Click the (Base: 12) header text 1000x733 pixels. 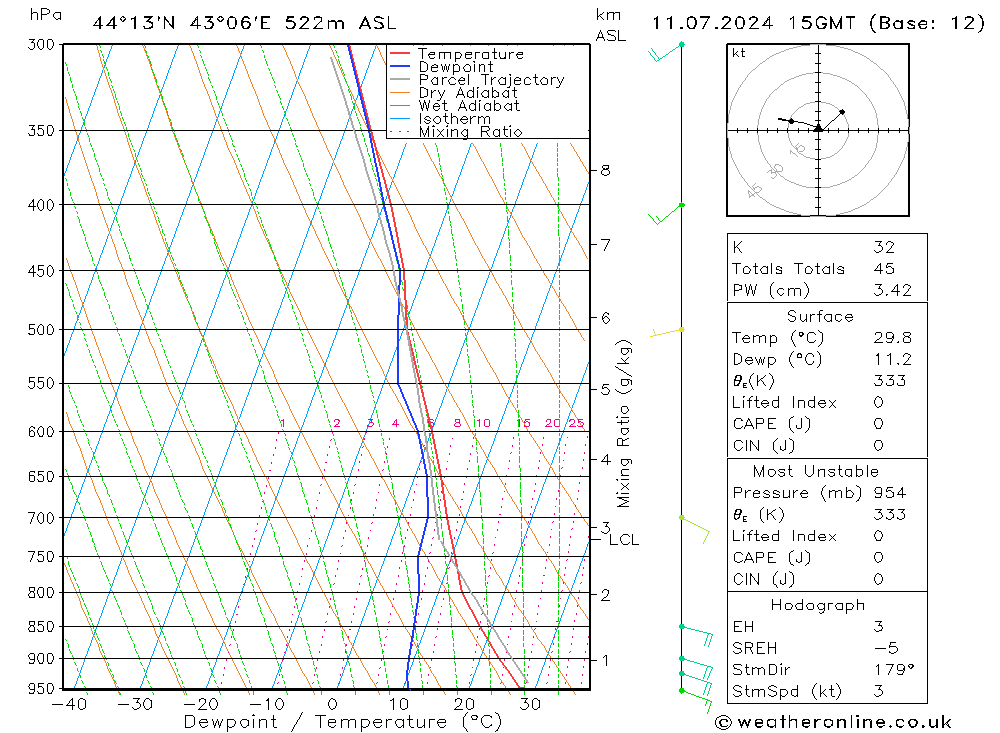coord(927,24)
